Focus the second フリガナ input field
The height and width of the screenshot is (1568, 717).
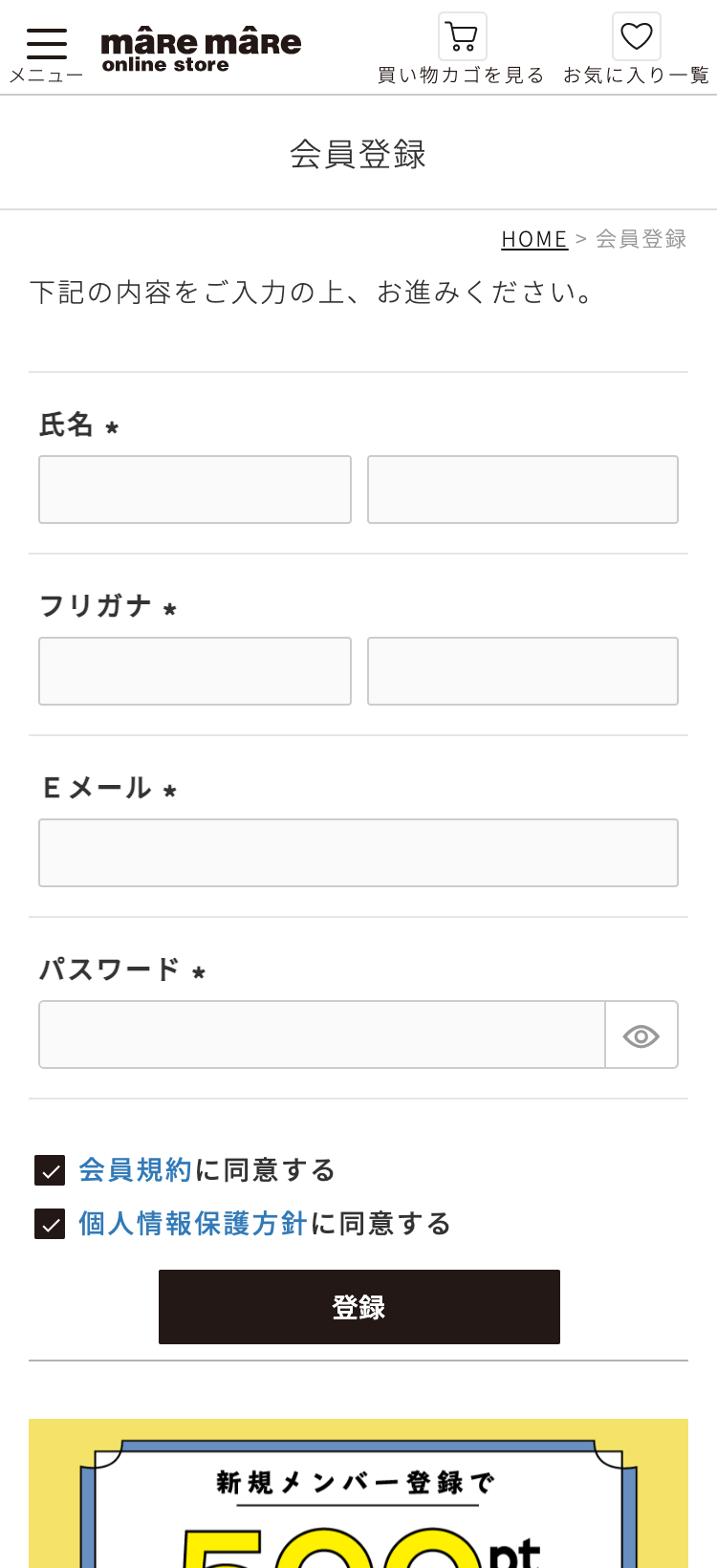tap(523, 671)
